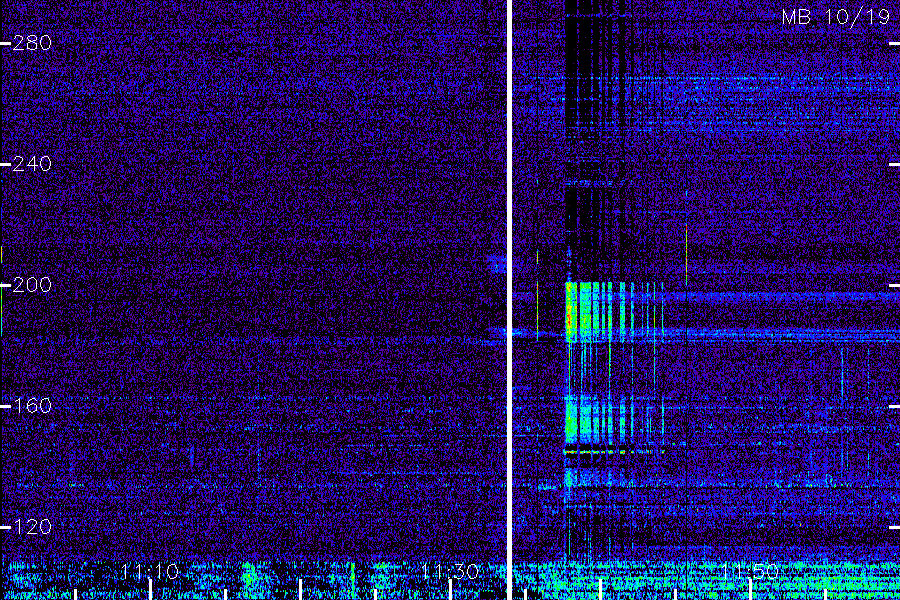The width and height of the screenshot is (900, 600).
Task: Click the 11:50 time label
Action: coord(750,571)
